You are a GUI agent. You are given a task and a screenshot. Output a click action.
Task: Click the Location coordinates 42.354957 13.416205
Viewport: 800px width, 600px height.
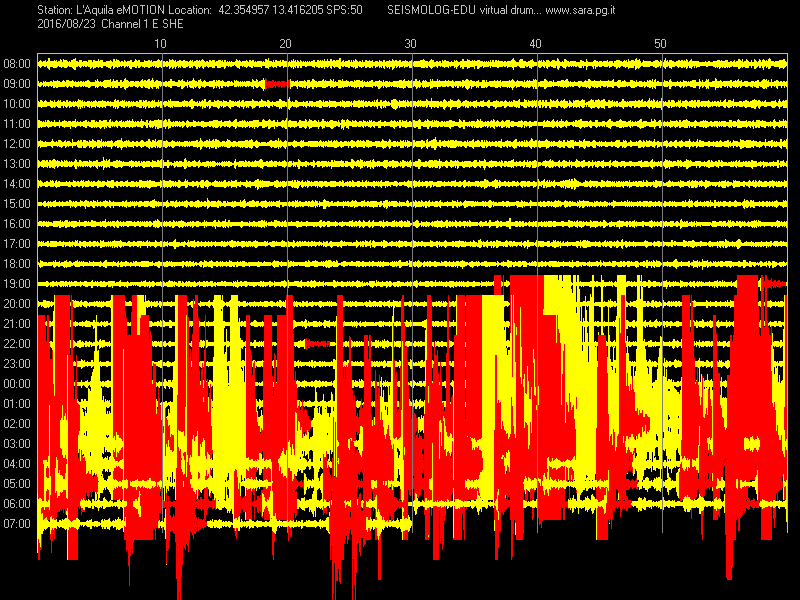[x=270, y=10]
